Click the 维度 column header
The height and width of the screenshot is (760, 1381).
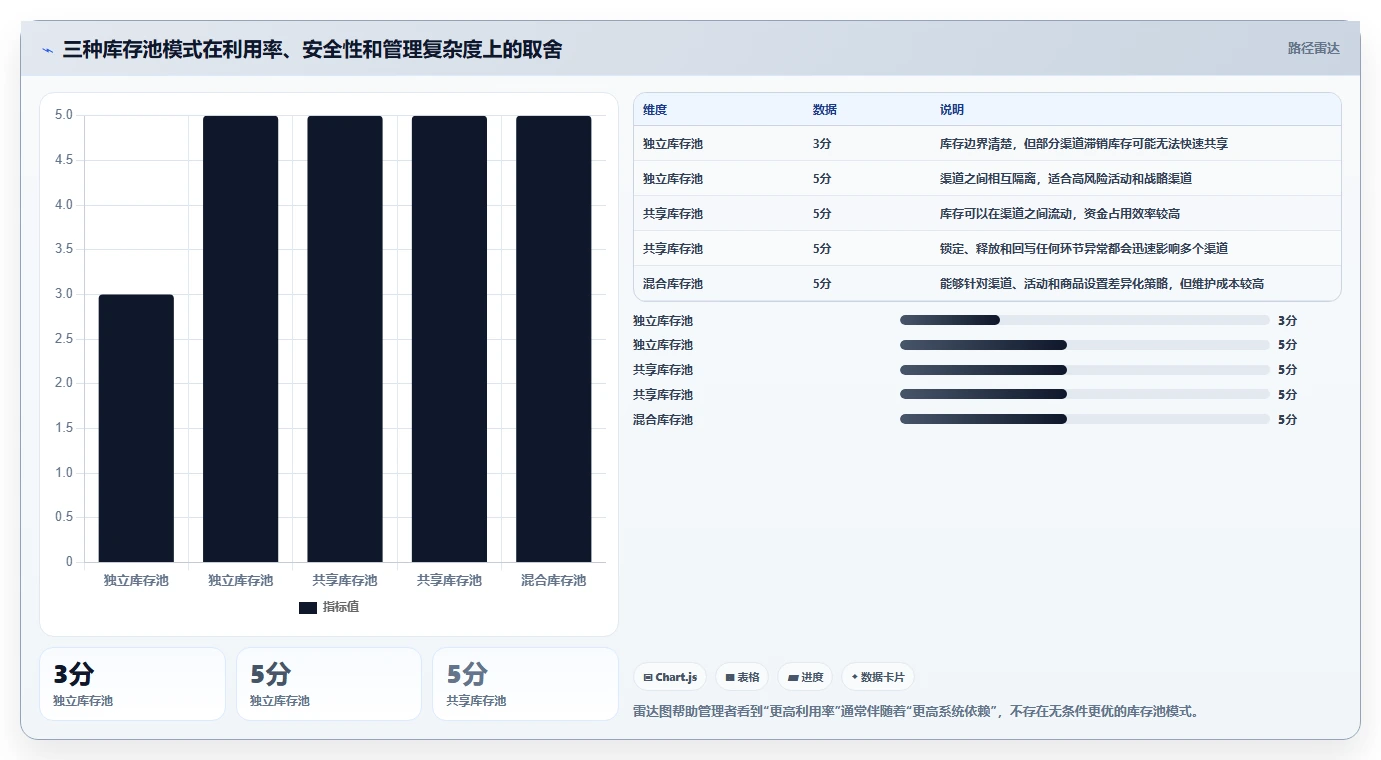pyautogui.click(x=655, y=110)
